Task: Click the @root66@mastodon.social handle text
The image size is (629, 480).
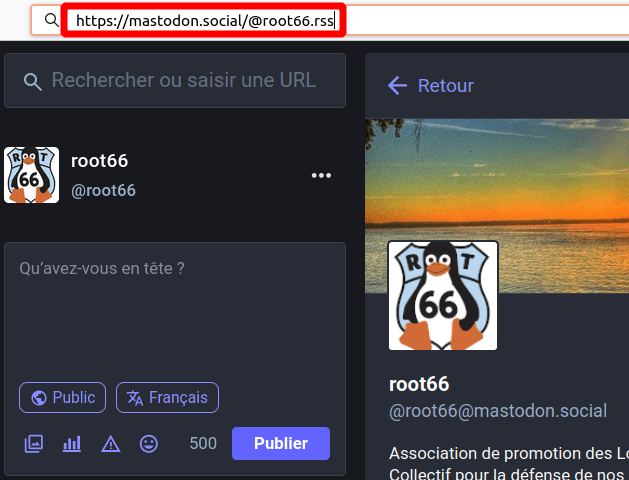Action: pyautogui.click(x=497, y=410)
